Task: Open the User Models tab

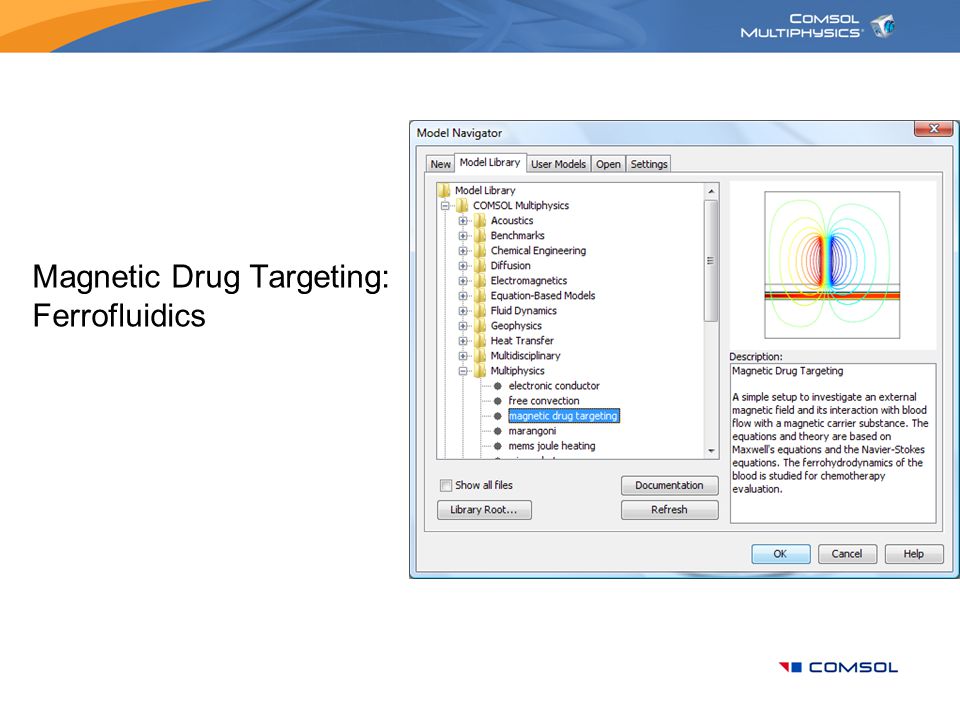Action: [x=558, y=164]
